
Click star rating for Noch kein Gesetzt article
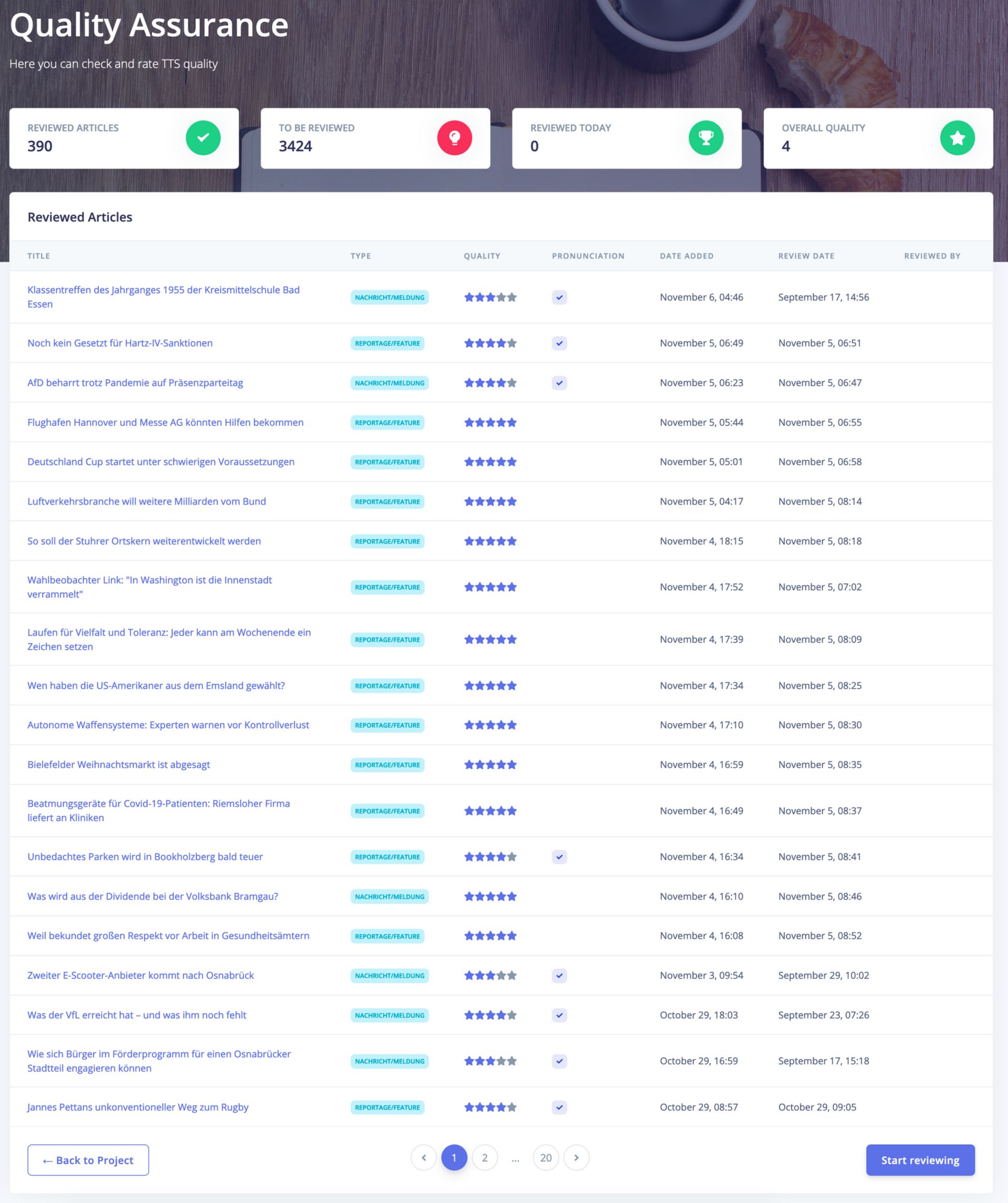[x=490, y=343]
